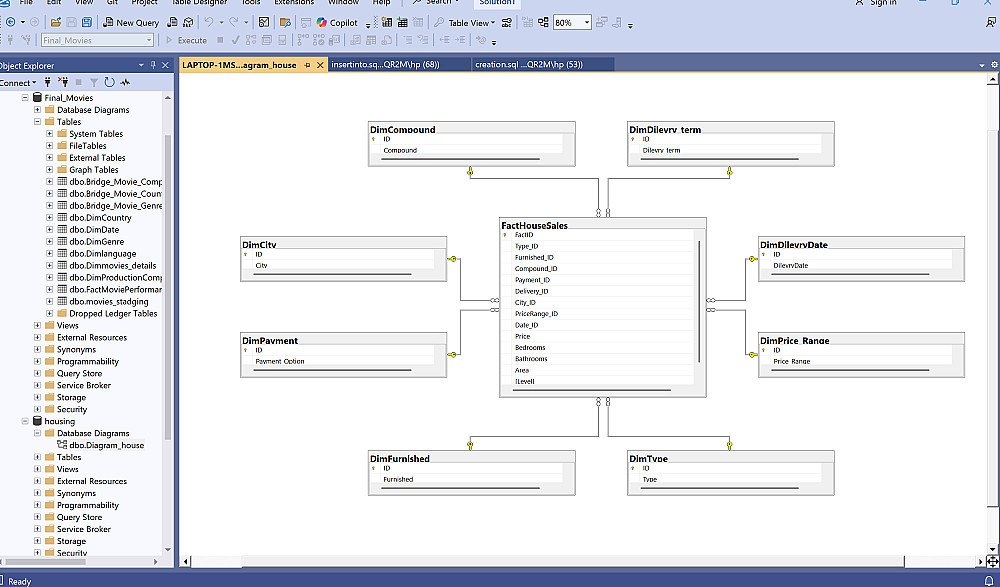
Task: Click the Analysis Services cube query icon
Action: click(188, 22)
